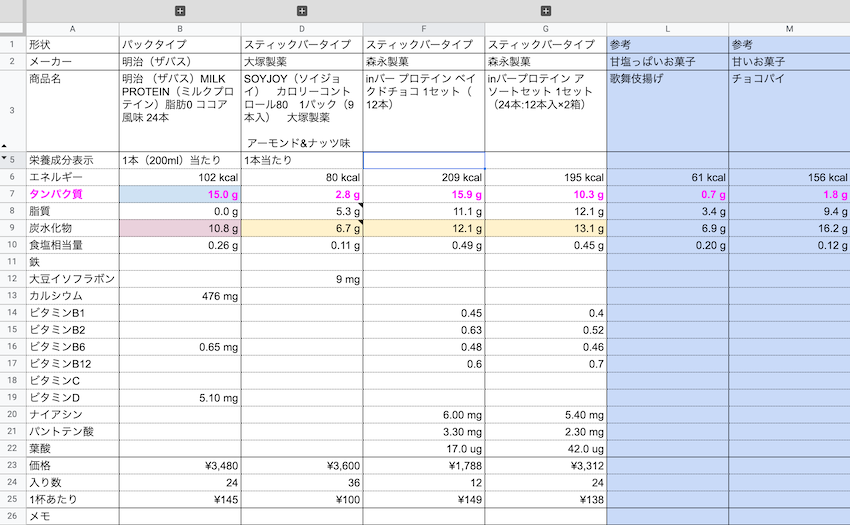Select the ¥3,600 price cell
Image resolution: width=850 pixels, height=525 pixels.
[x=302, y=465]
